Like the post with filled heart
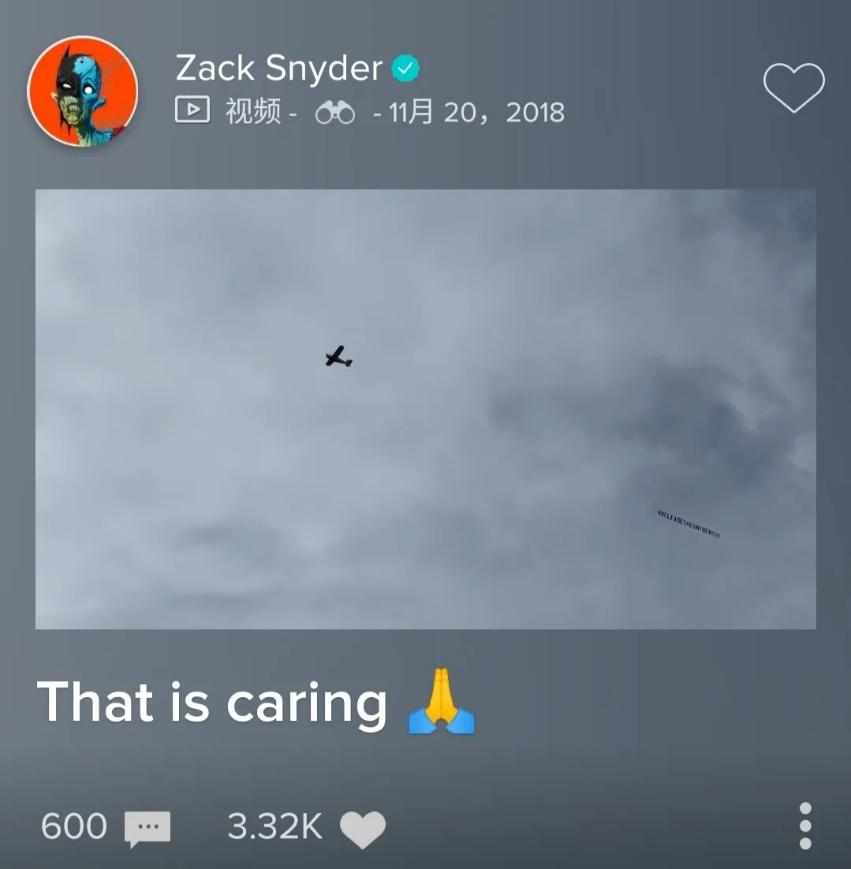The image size is (851, 869). click(363, 829)
